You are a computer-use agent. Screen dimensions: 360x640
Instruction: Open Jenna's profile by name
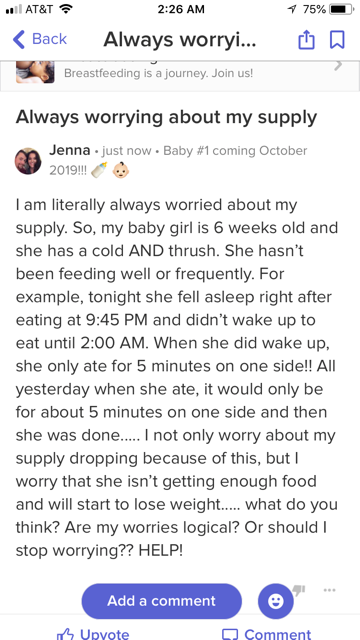(x=70, y=150)
